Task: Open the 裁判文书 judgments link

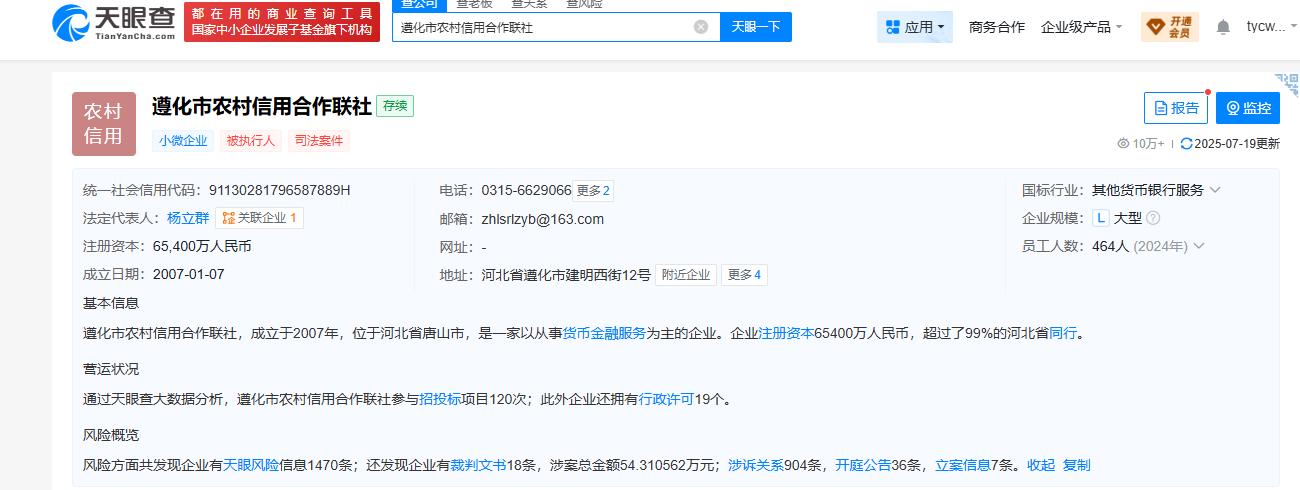Action: pos(479,465)
